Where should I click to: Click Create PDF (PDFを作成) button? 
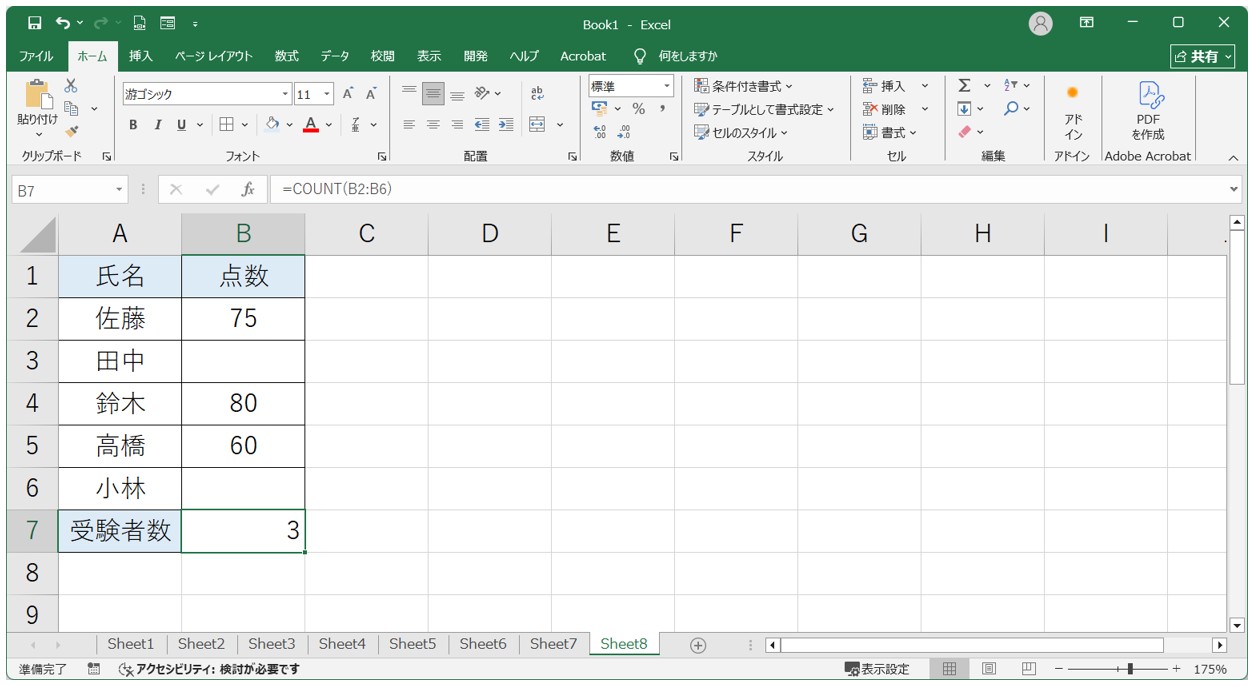[1147, 110]
